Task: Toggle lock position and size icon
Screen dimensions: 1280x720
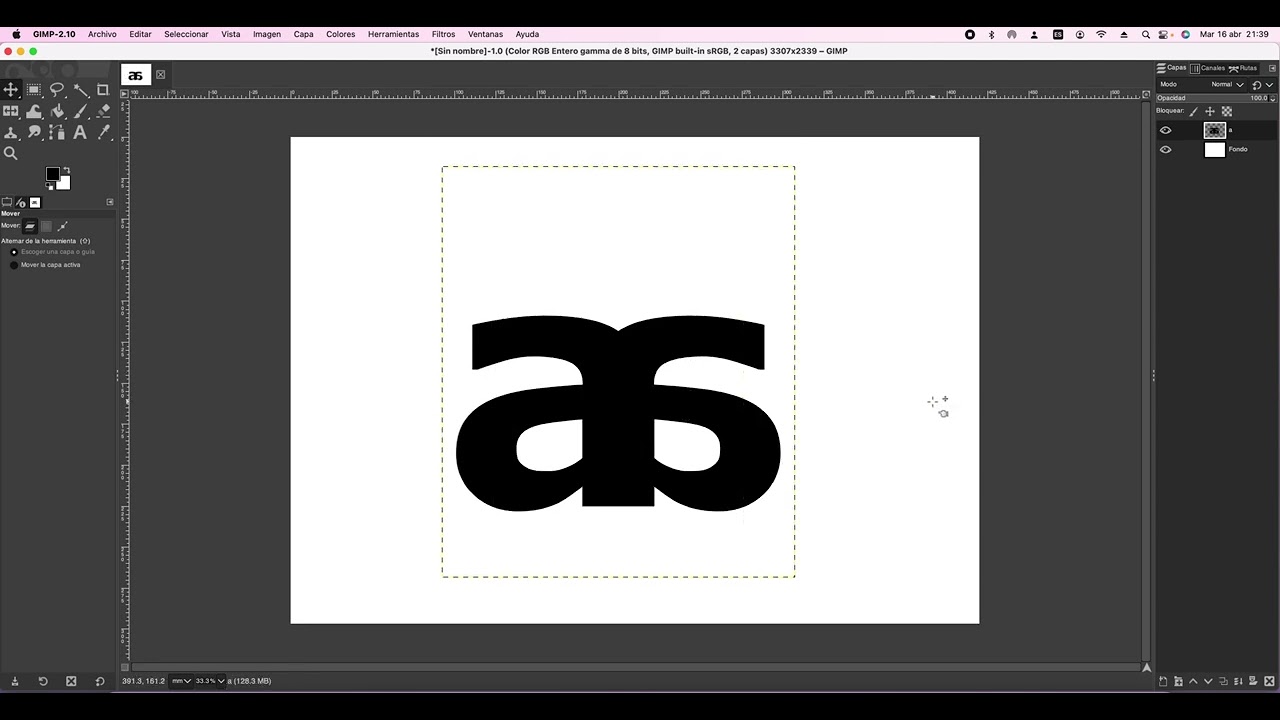Action: [1210, 112]
